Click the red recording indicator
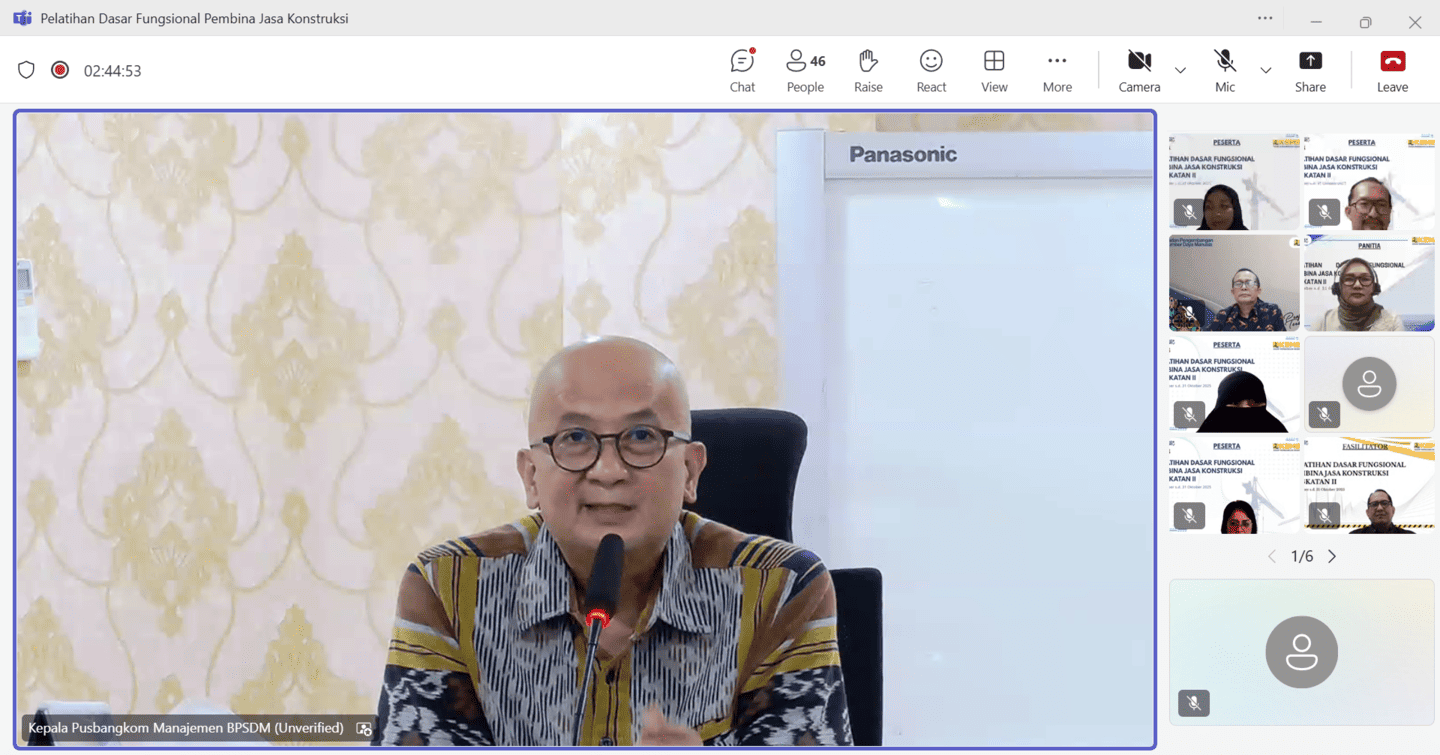The image size is (1440, 755). click(x=60, y=70)
